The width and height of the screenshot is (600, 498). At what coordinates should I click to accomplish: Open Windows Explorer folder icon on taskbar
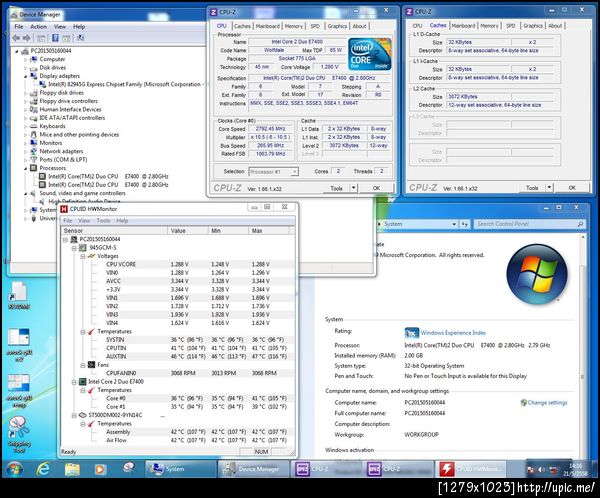(x=72, y=469)
